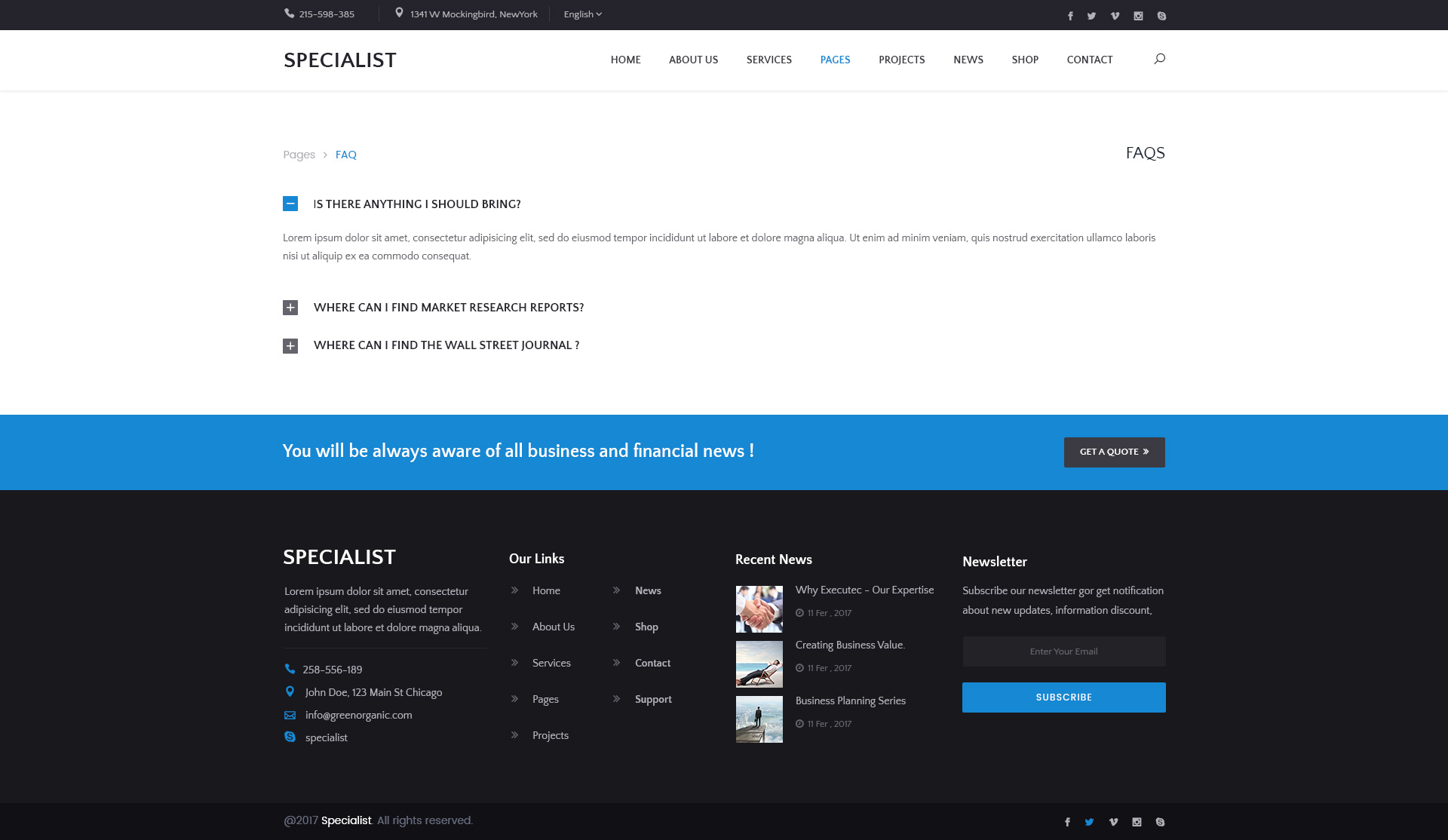Click the Enter Your Email field
The image size is (1448, 840).
(1063, 651)
